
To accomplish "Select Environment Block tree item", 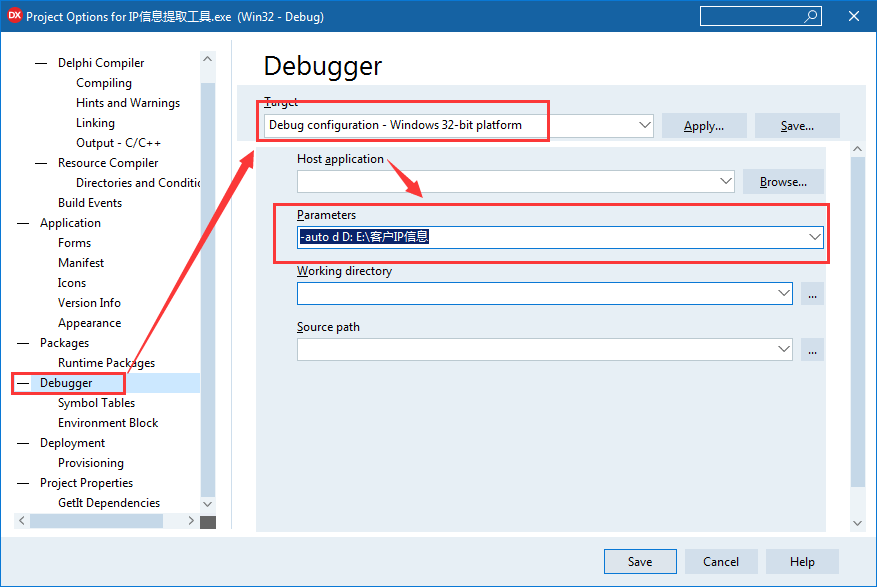I will click(108, 423).
